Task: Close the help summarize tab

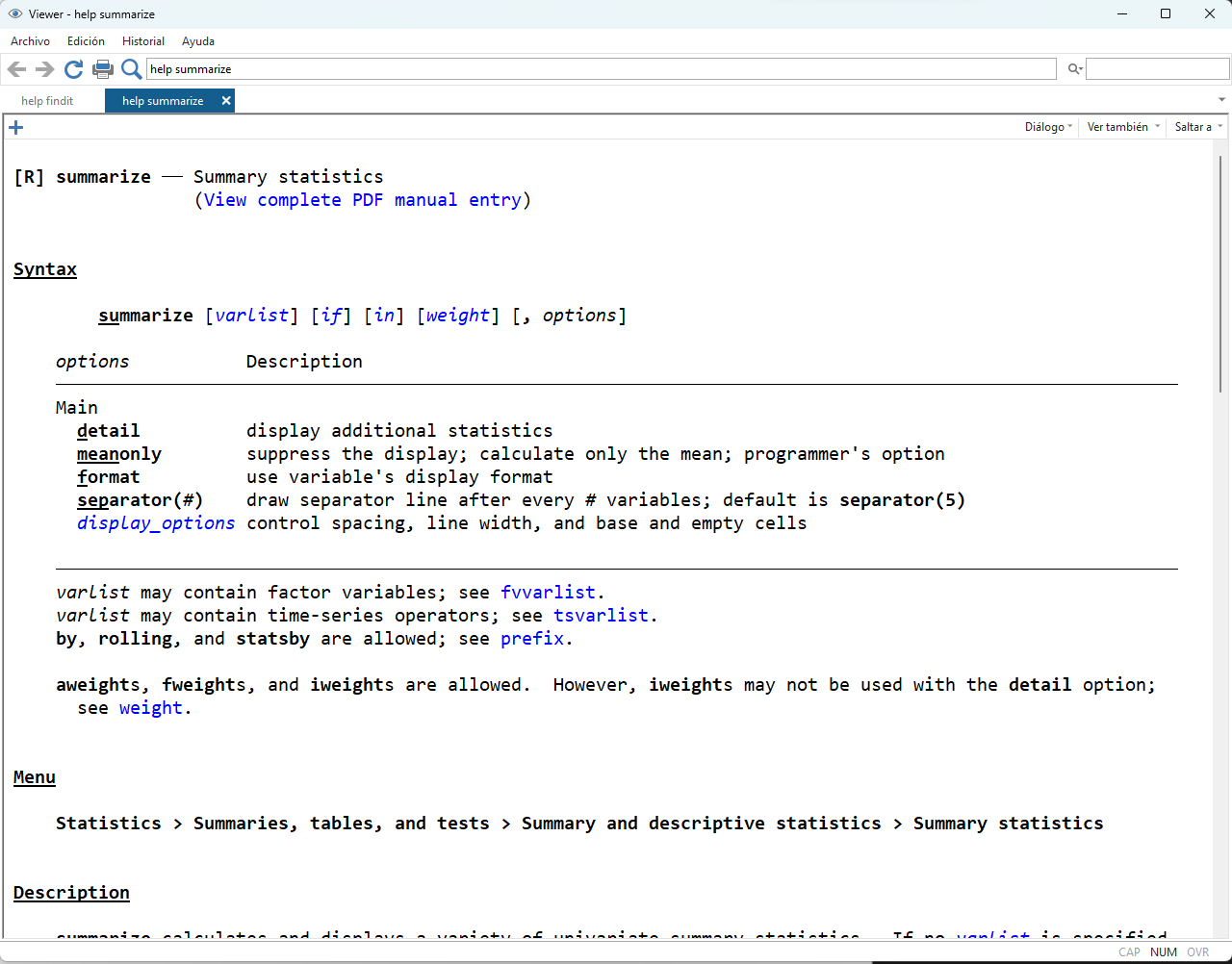Action: tap(226, 100)
